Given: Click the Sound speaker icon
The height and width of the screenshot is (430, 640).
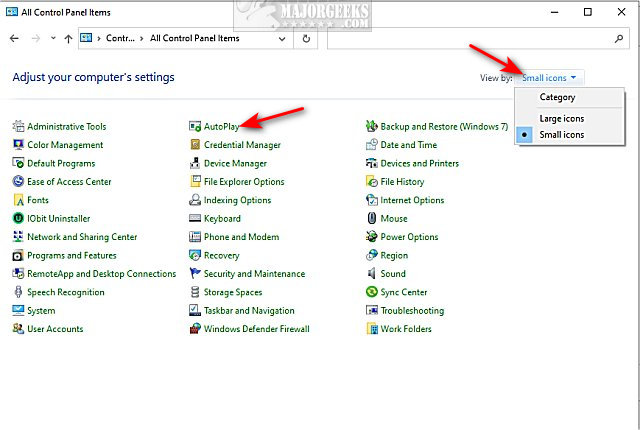Looking at the screenshot, I should (372, 273).
